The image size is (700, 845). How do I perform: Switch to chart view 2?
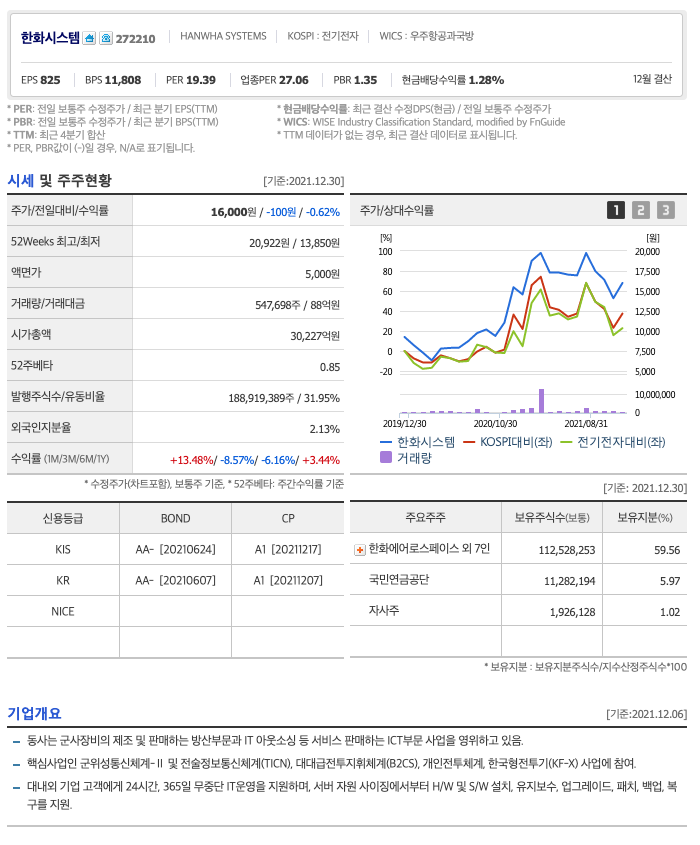(x=641, y=210)
